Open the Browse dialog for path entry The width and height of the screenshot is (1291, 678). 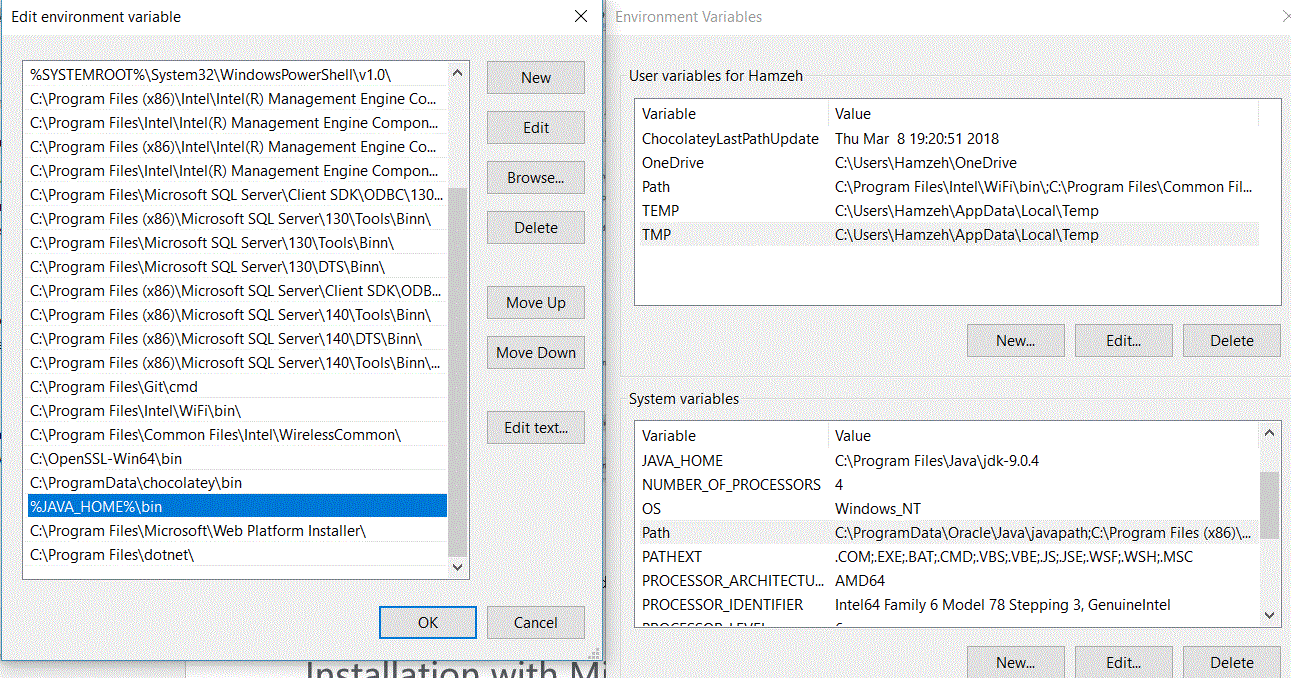click(535, 177)
